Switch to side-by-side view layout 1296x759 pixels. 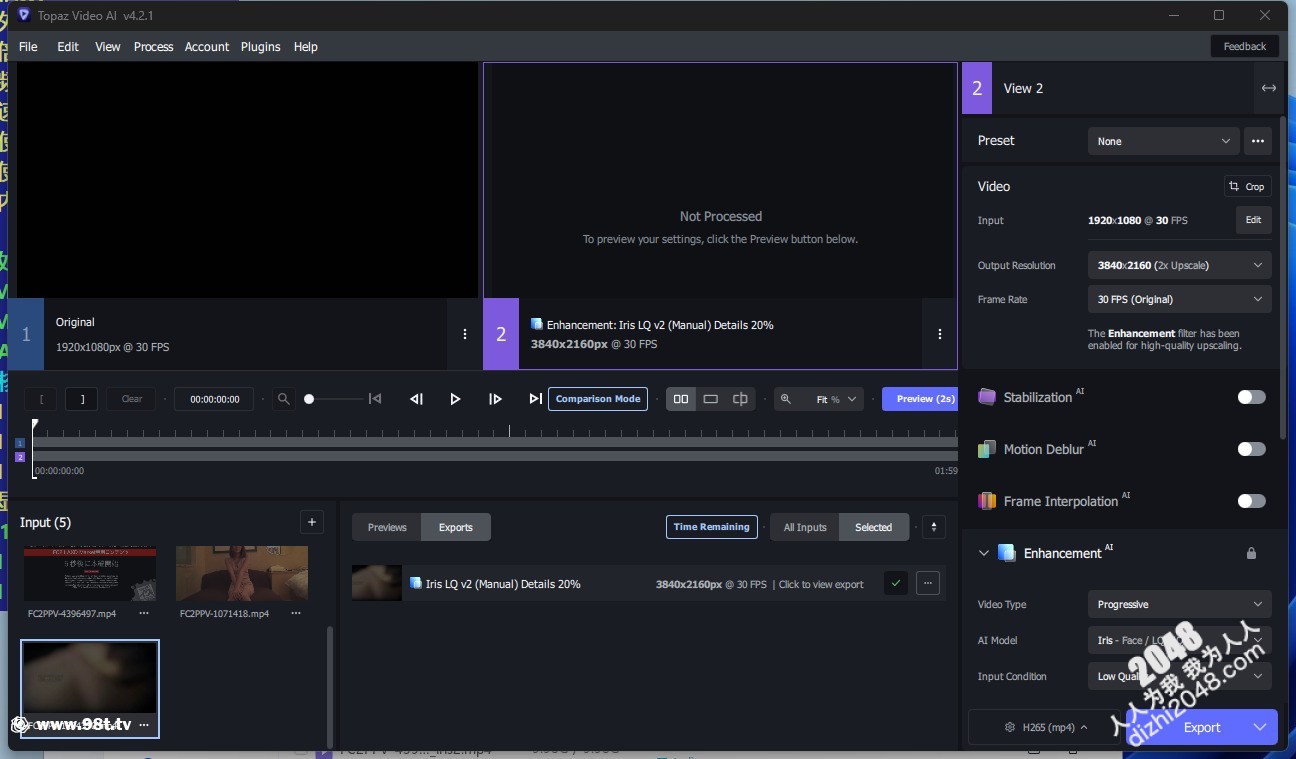click(681, 399)
